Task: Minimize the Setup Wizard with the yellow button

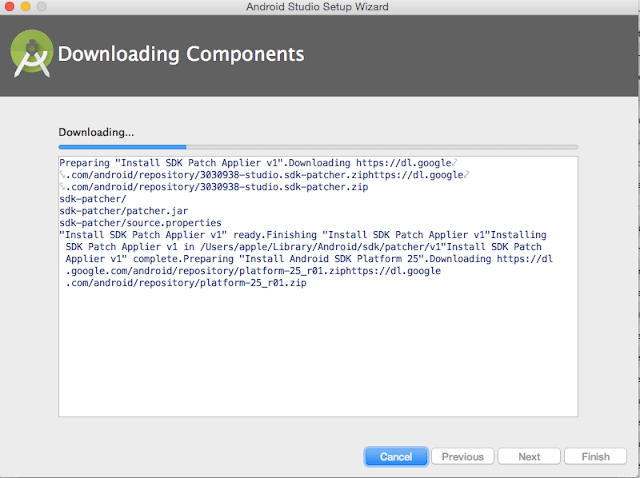Action: coord(25,7)
